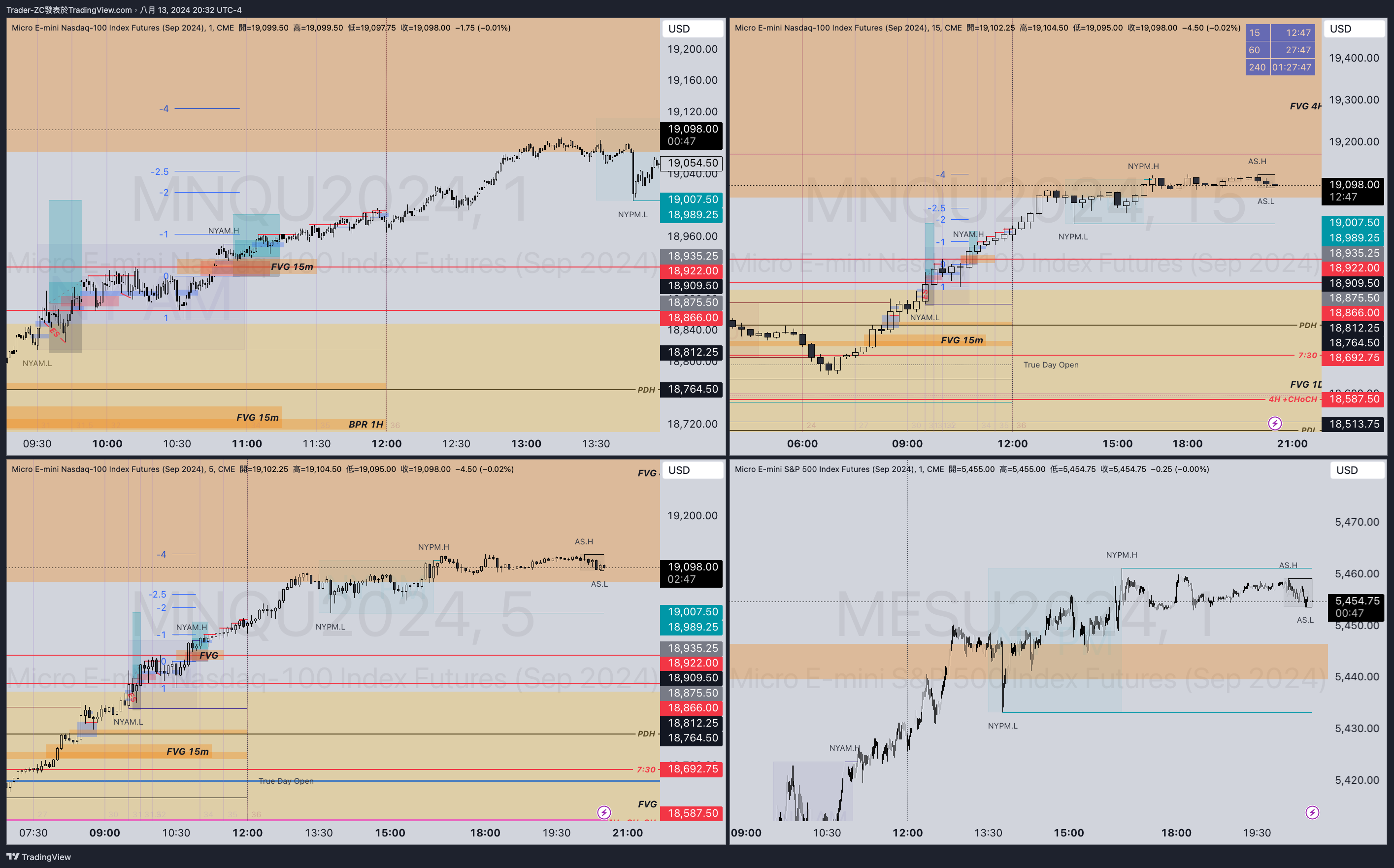Open USD currency selector in 5-minute Nasdaq pane
This screenshot has width=1394, height=868.
(x=692, y=470)
